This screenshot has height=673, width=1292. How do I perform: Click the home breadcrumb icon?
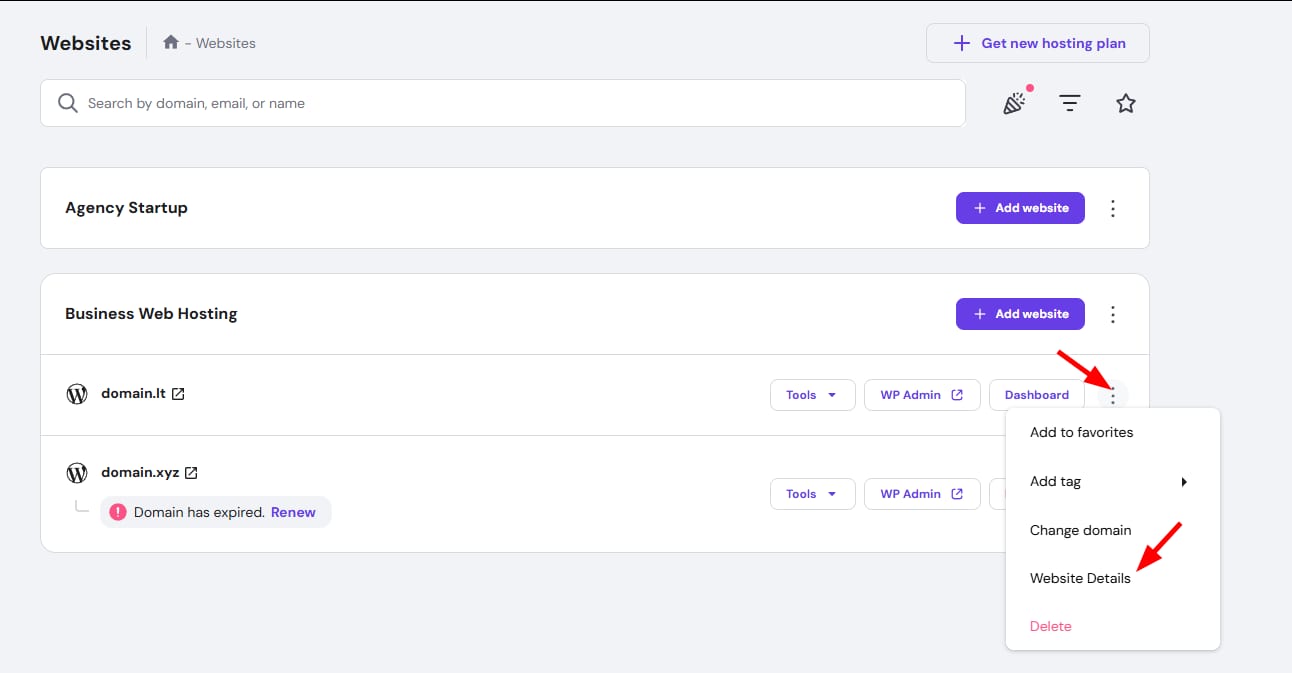[x=171, y=43]
